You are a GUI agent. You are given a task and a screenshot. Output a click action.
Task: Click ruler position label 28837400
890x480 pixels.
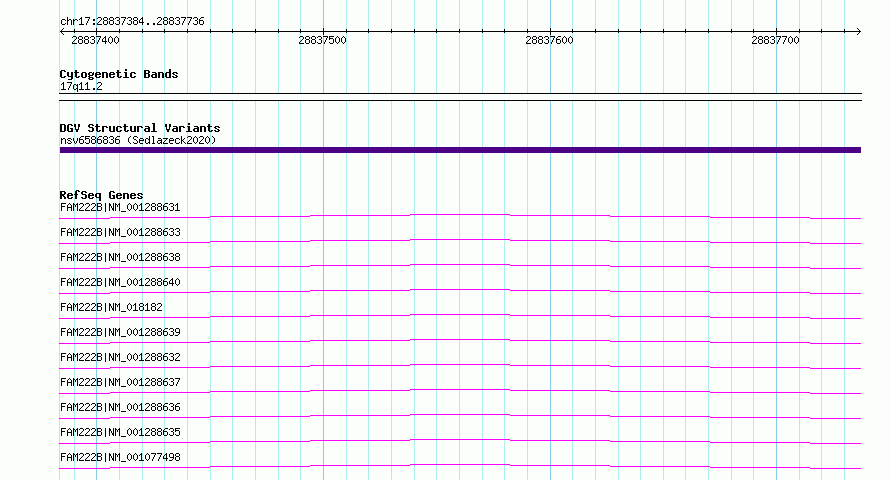point(95,40)
